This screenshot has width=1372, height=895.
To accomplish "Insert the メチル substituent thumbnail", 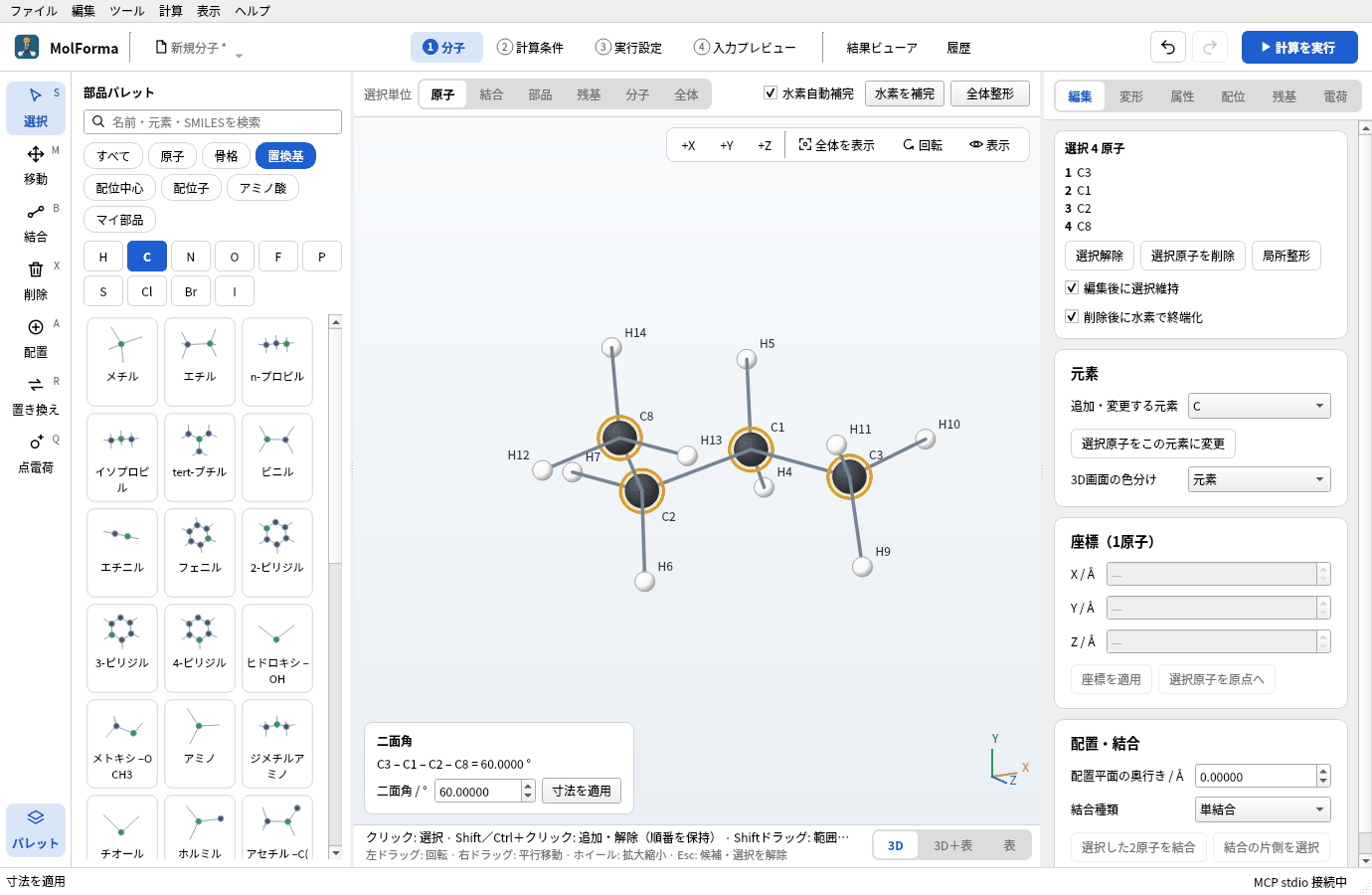I will (x=122, y=361).
